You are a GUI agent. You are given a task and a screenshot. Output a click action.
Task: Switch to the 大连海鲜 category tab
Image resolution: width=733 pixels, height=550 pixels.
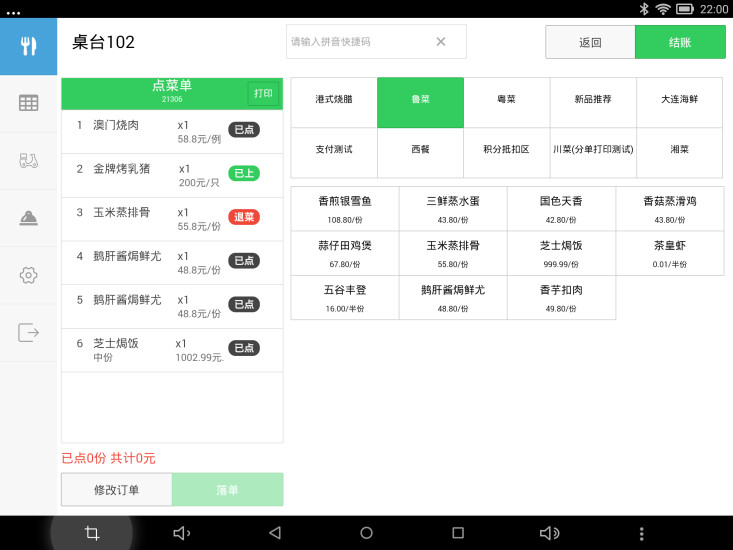point(679,102)
